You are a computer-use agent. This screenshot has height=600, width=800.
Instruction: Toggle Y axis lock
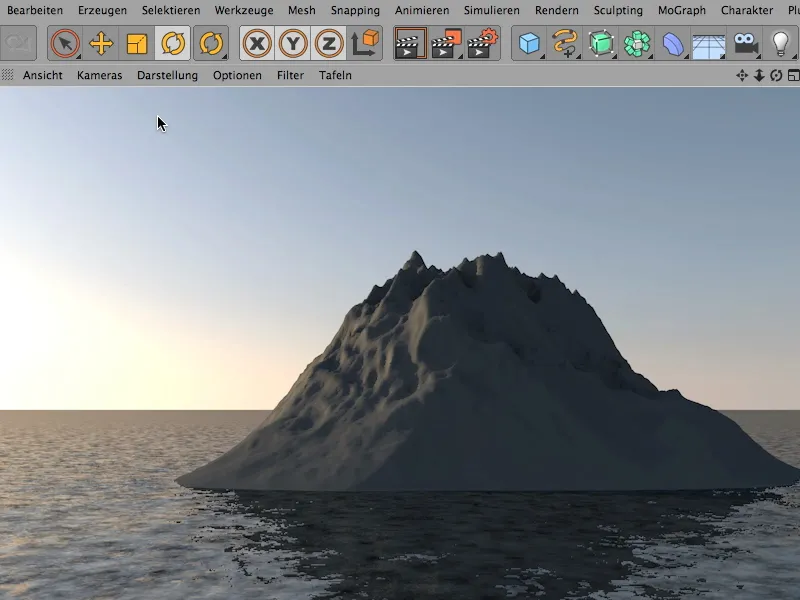(293, 43)
